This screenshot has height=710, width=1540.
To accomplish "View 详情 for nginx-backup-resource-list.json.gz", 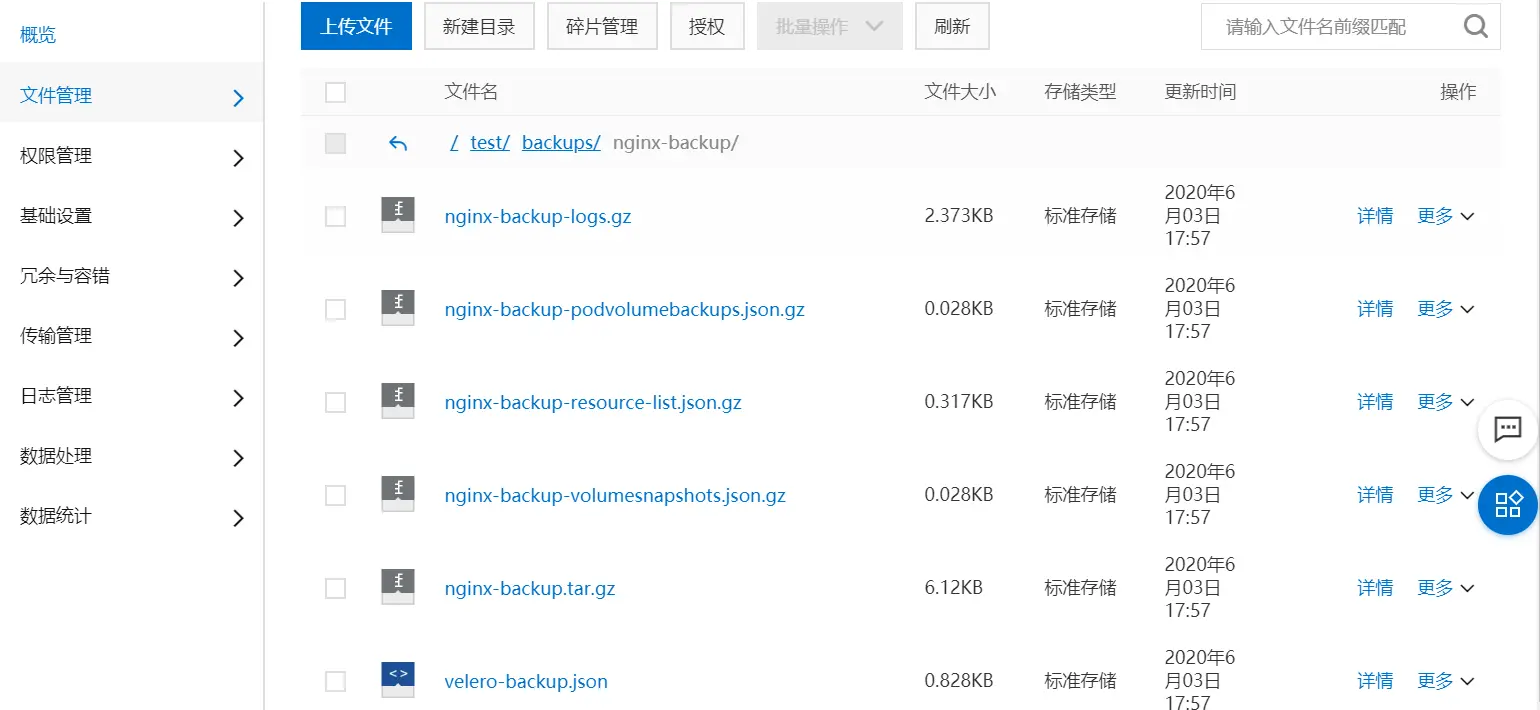I will point(1375,401).
